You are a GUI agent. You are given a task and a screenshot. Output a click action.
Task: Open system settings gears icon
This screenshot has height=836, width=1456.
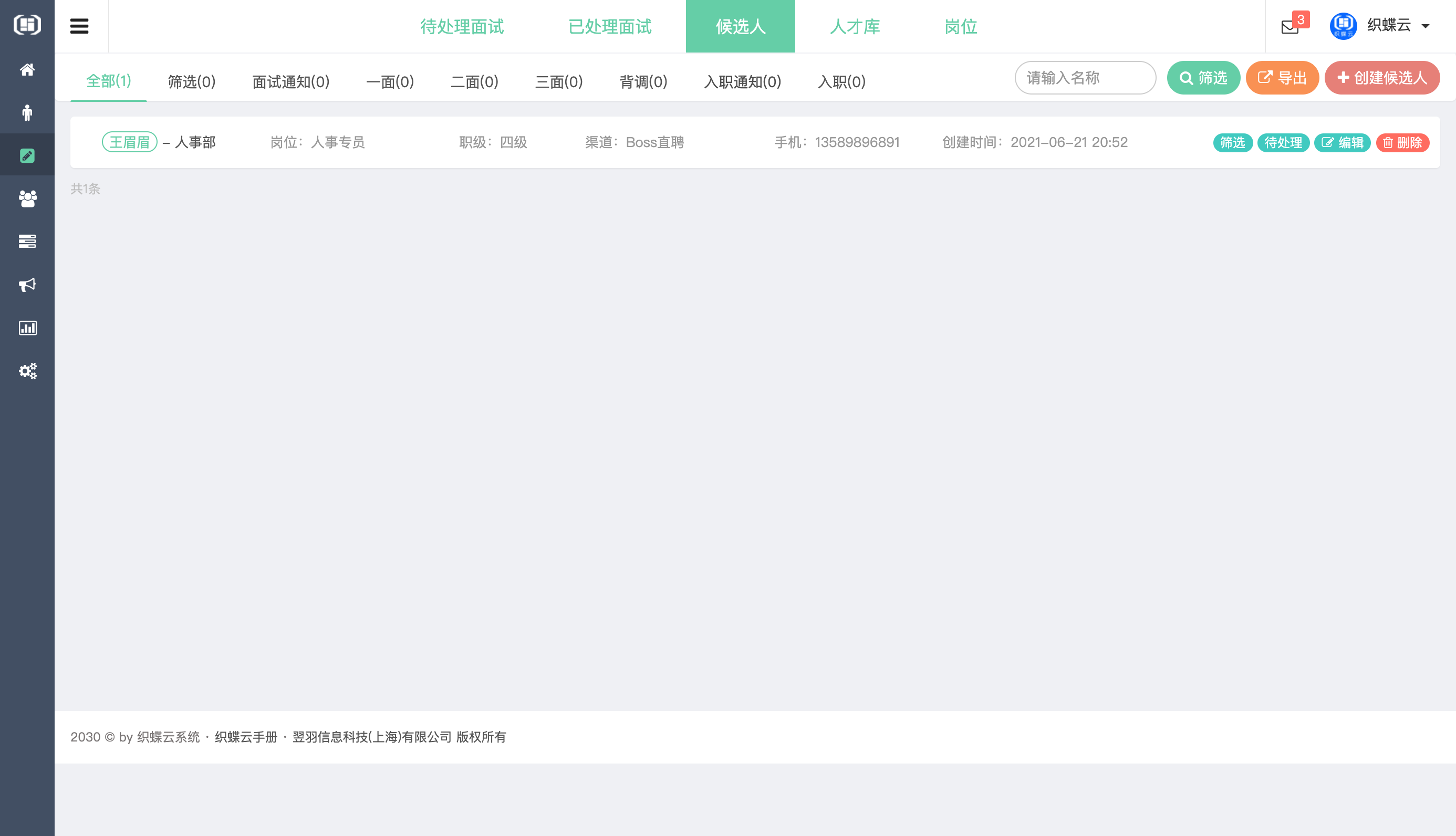tap(27, 371)
